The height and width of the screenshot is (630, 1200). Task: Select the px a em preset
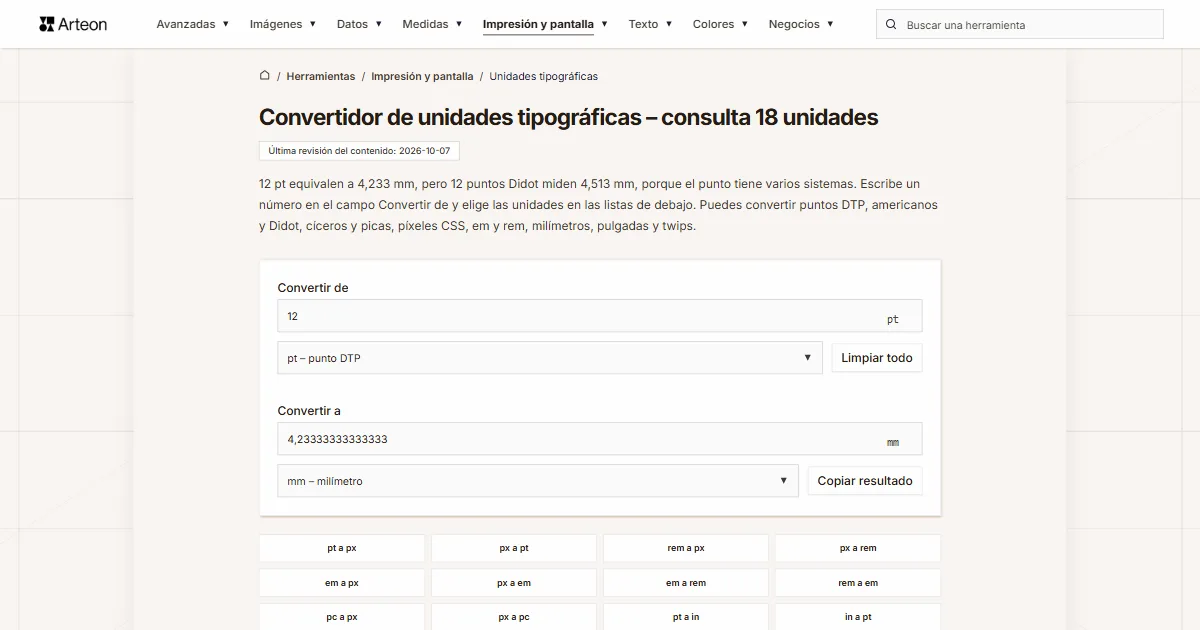[514, 583]
